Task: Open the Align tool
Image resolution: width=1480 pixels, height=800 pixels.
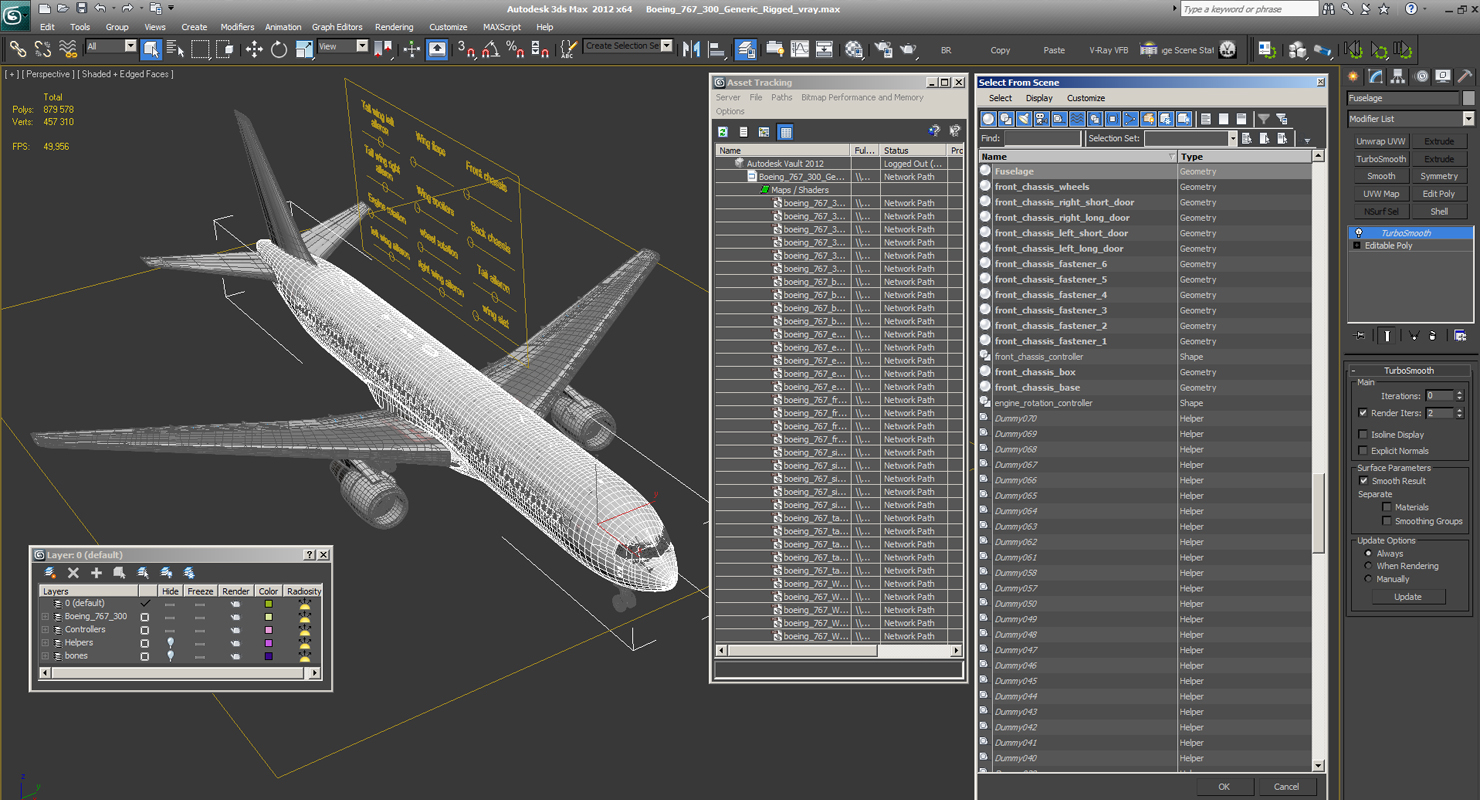Action: pyautogui.click(x=717, y=48)
